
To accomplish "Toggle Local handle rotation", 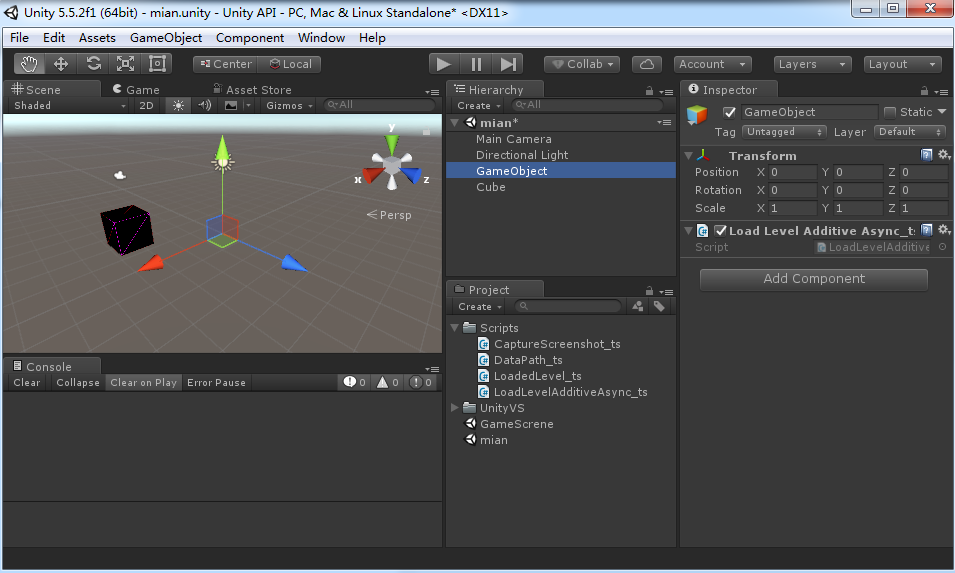I will (x=290, y=64).
